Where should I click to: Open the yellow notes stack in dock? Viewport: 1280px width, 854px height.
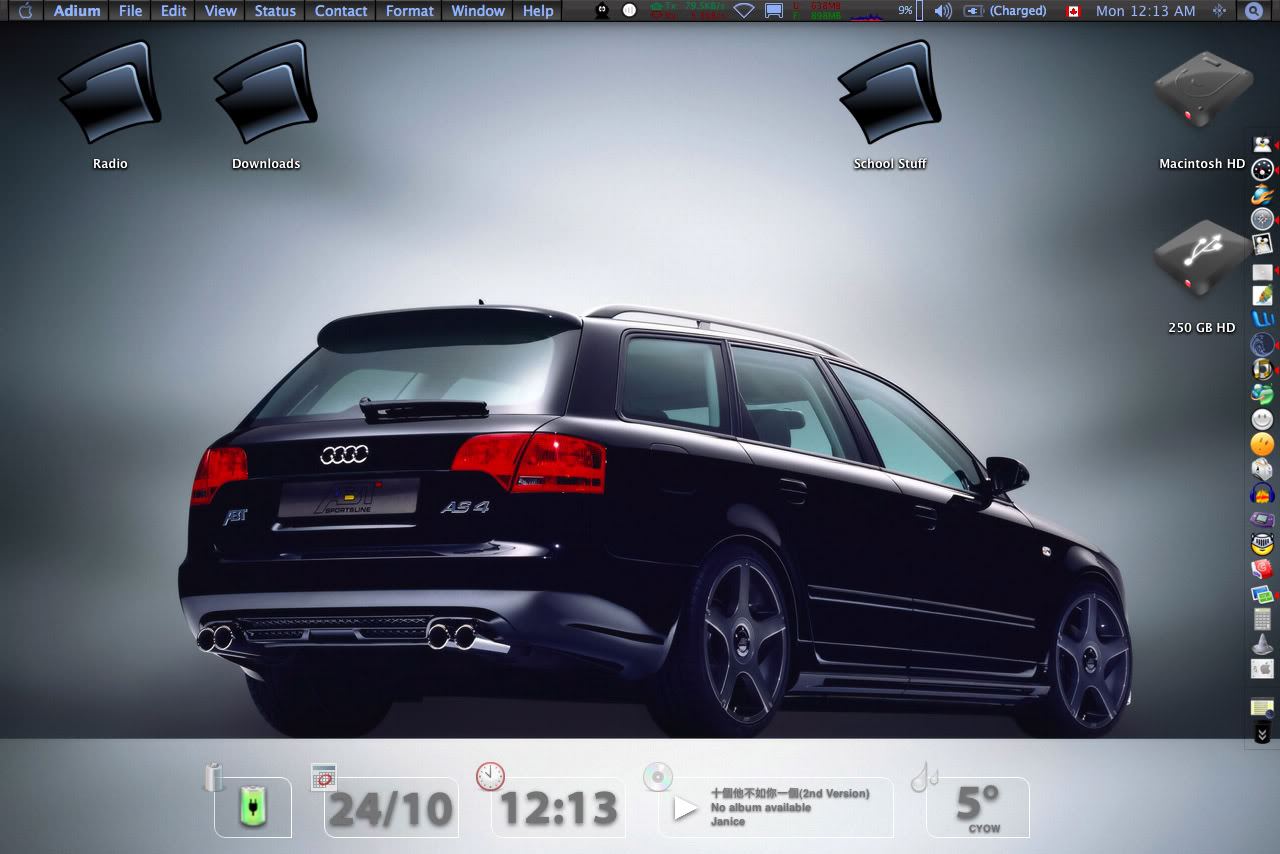coord(1262,707)
